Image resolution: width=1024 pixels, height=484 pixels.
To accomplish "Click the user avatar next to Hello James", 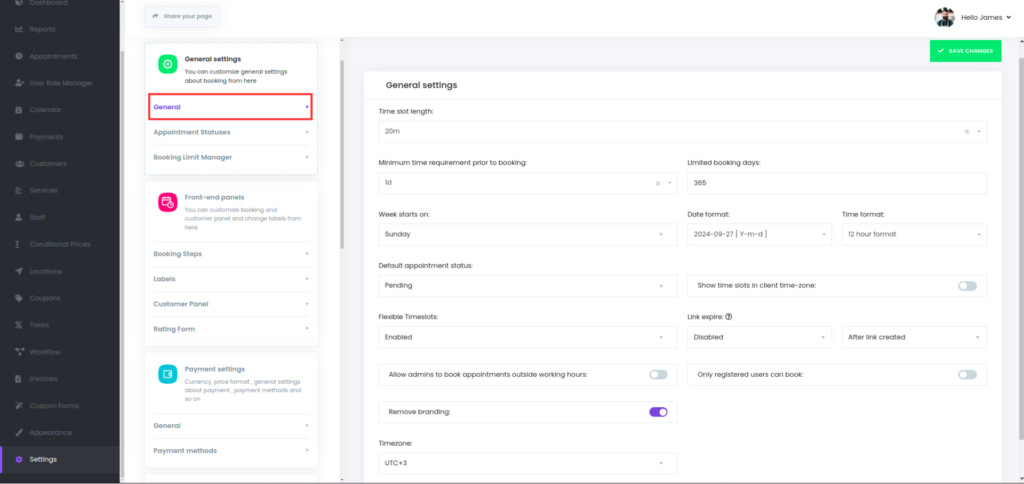I will (944, 17).
